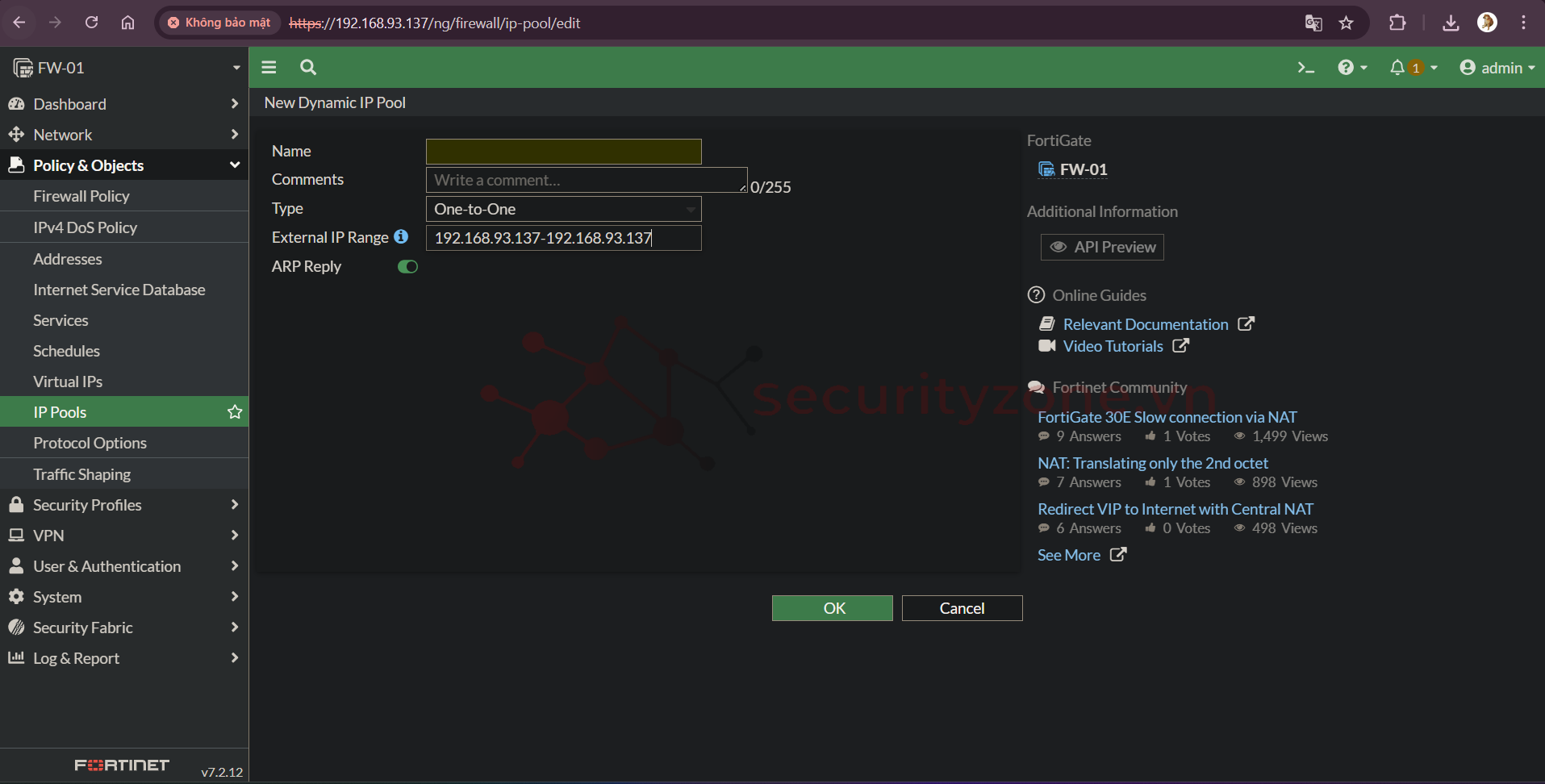The image size is (1545, 784).
Task: Click the OK button
Action: (x=832, y=608)
